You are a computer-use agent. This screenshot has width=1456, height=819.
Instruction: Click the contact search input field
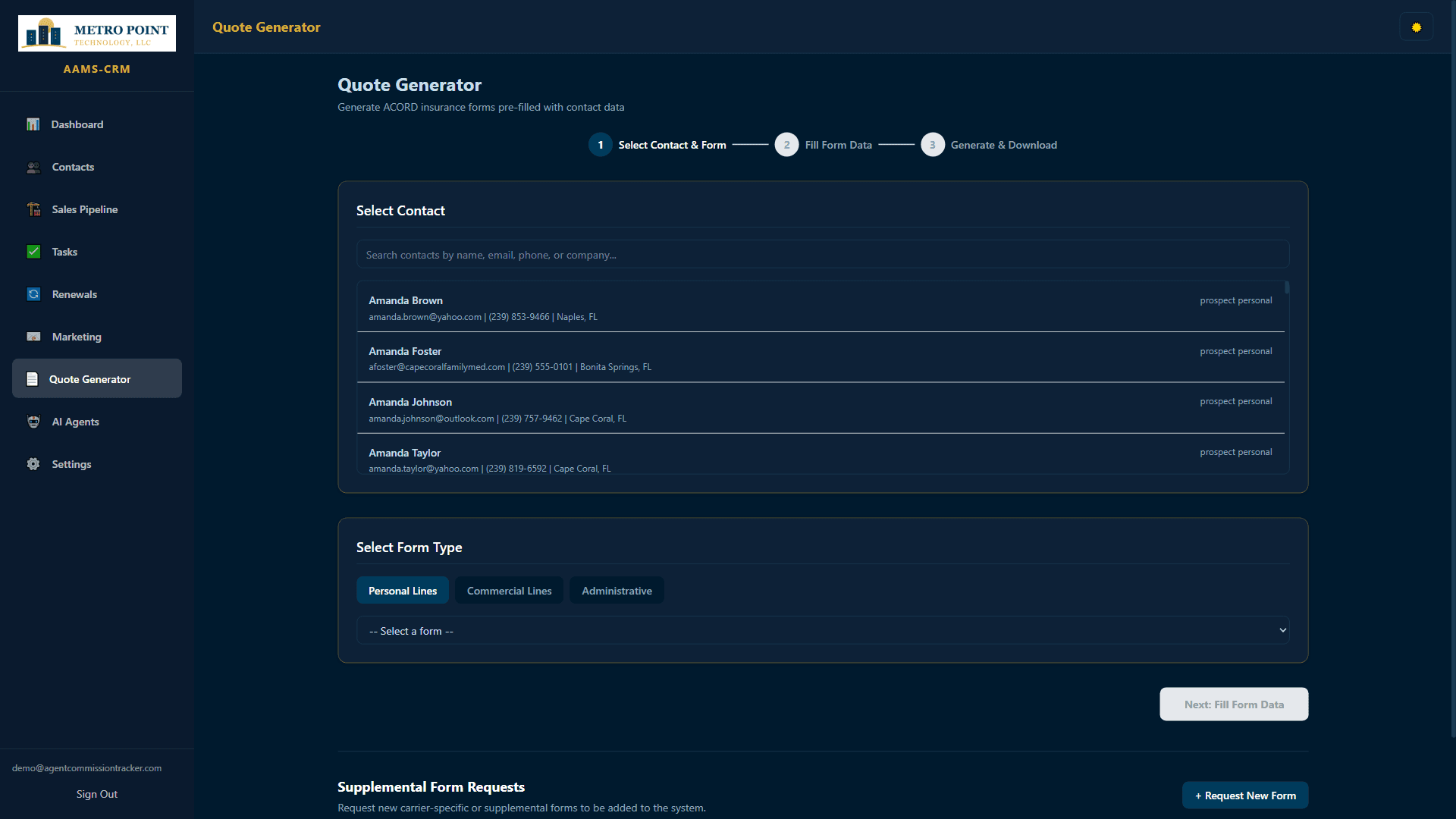[x=822, y=255]
